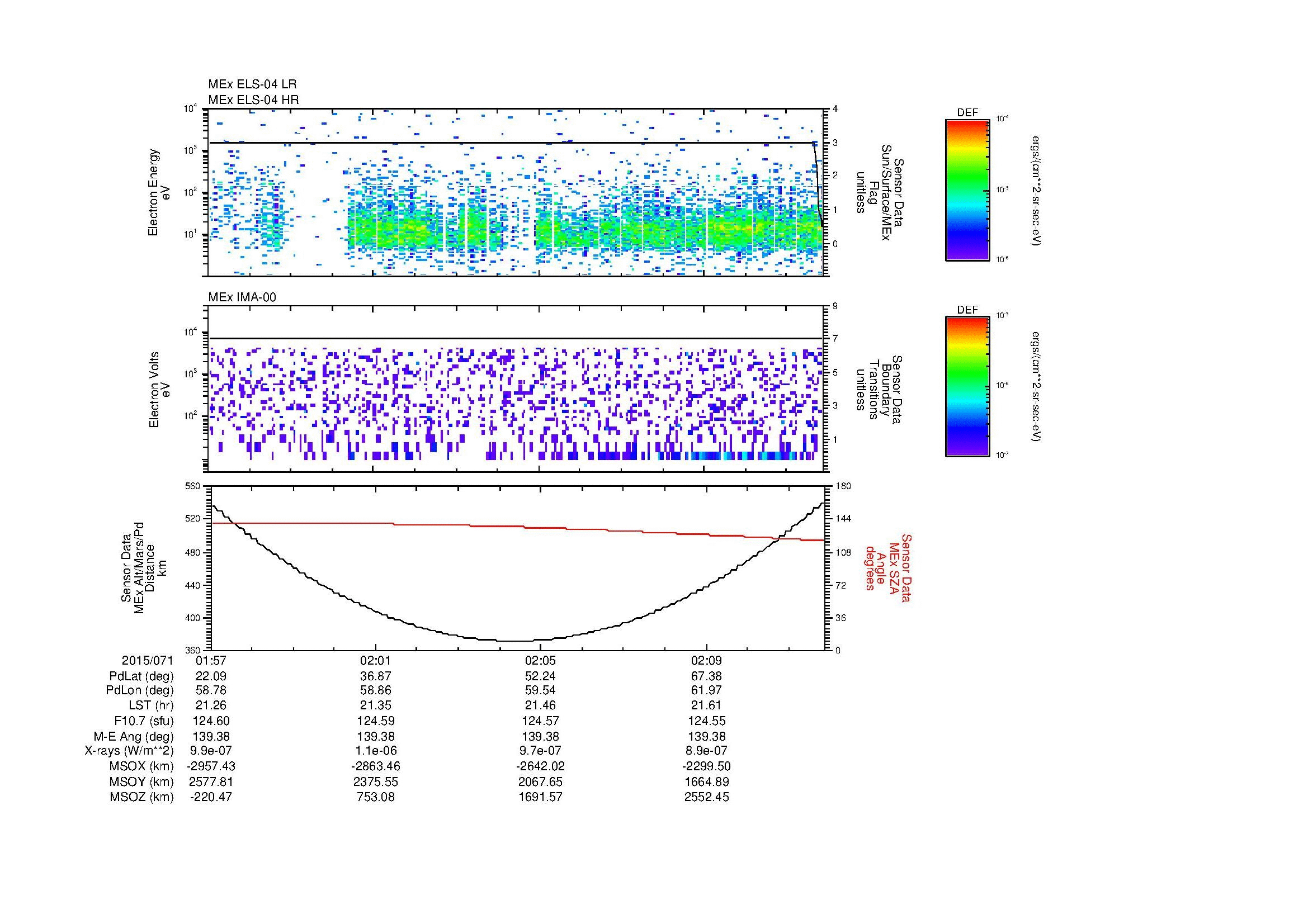Select MSOZ value 2552.45

pos(706,797)
